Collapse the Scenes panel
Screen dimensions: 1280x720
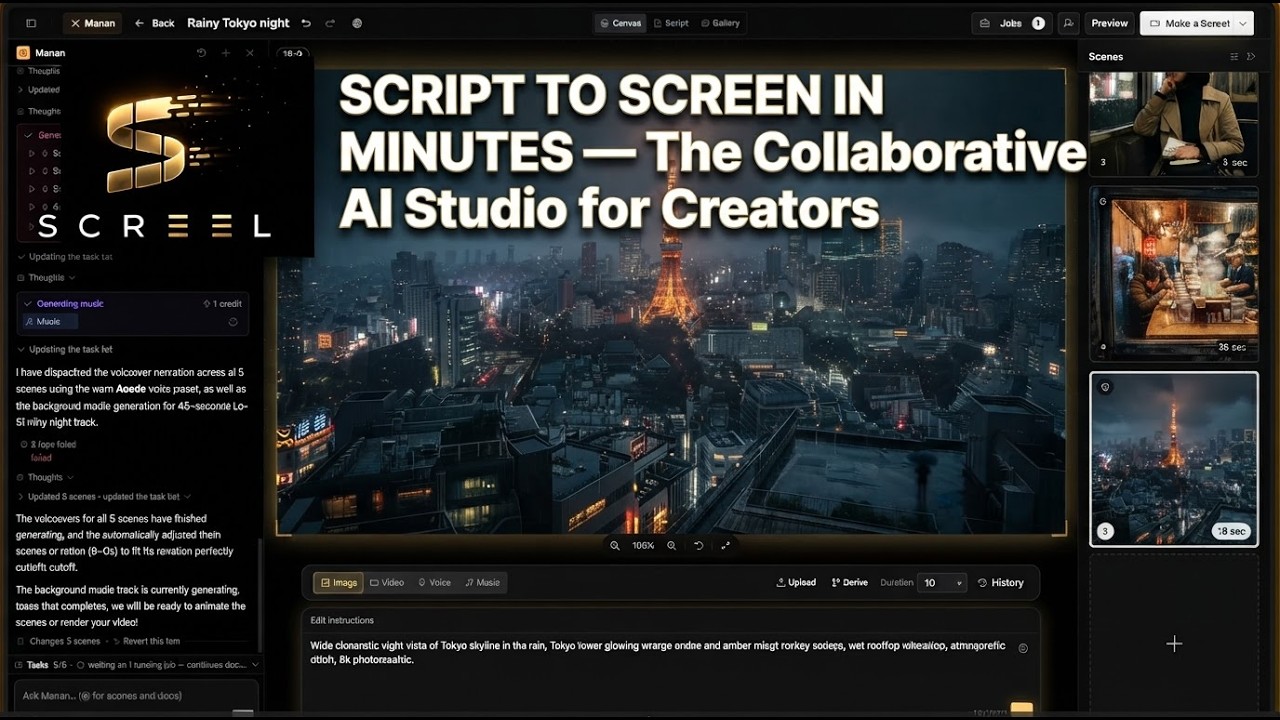[x=1251, y=57]
